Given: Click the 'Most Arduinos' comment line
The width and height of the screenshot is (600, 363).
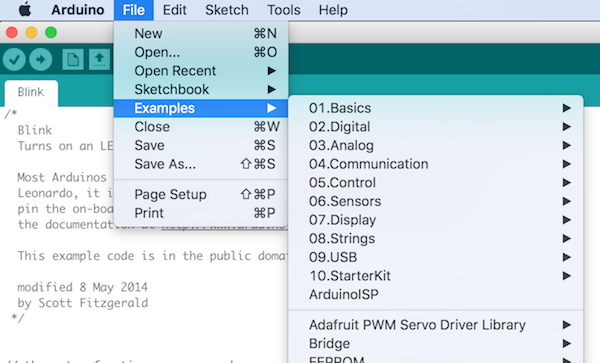Looking at the screenshot, I should [x=62, y=177].
